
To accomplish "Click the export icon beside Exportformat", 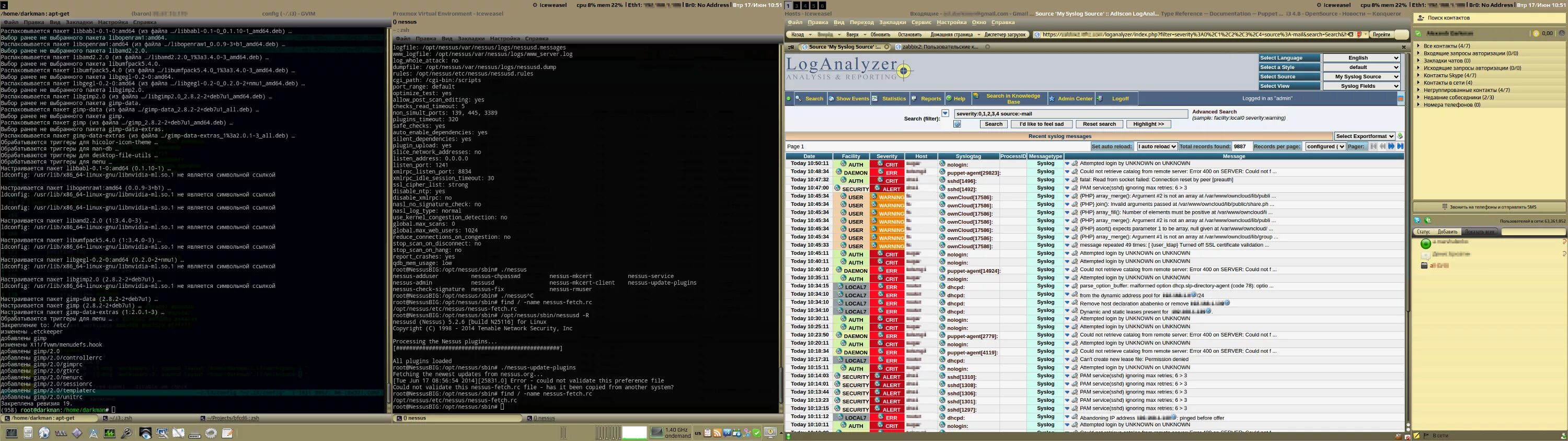I will click(x=1400, y=136).
